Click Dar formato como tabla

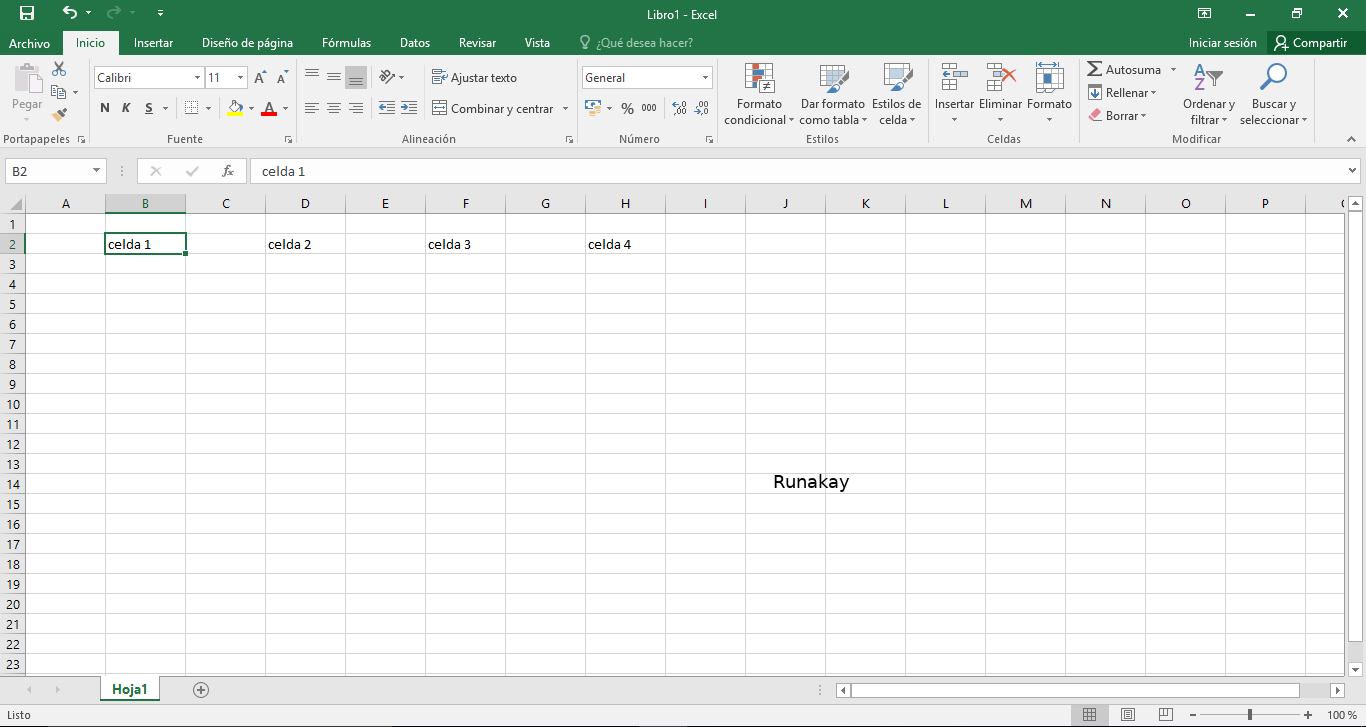(833, 93)
